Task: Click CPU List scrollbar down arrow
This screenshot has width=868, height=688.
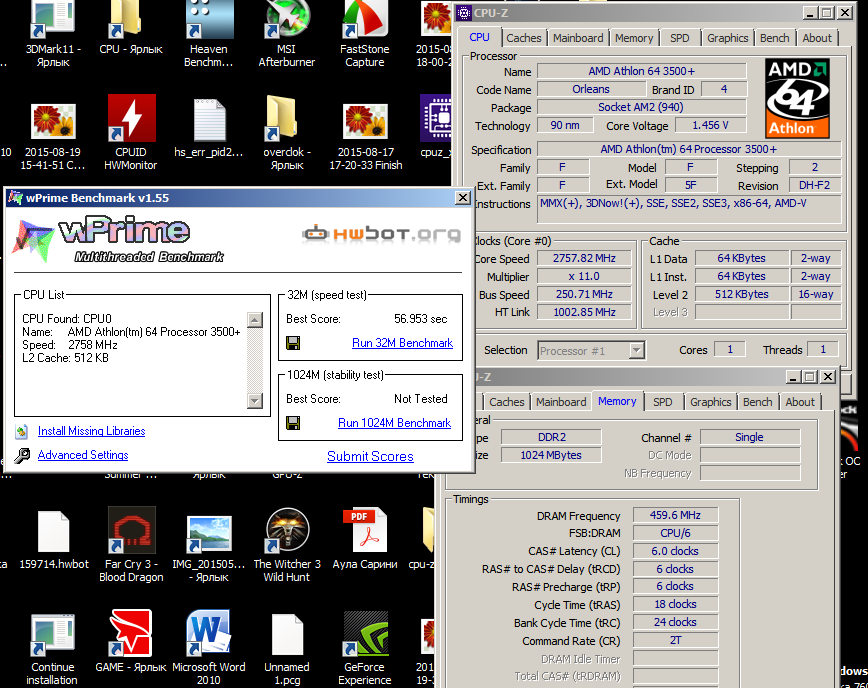Action: 255,400
